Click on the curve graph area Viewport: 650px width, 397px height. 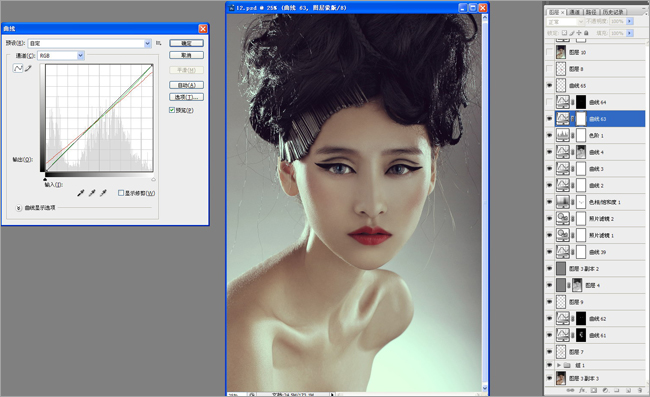coord(99,118)
